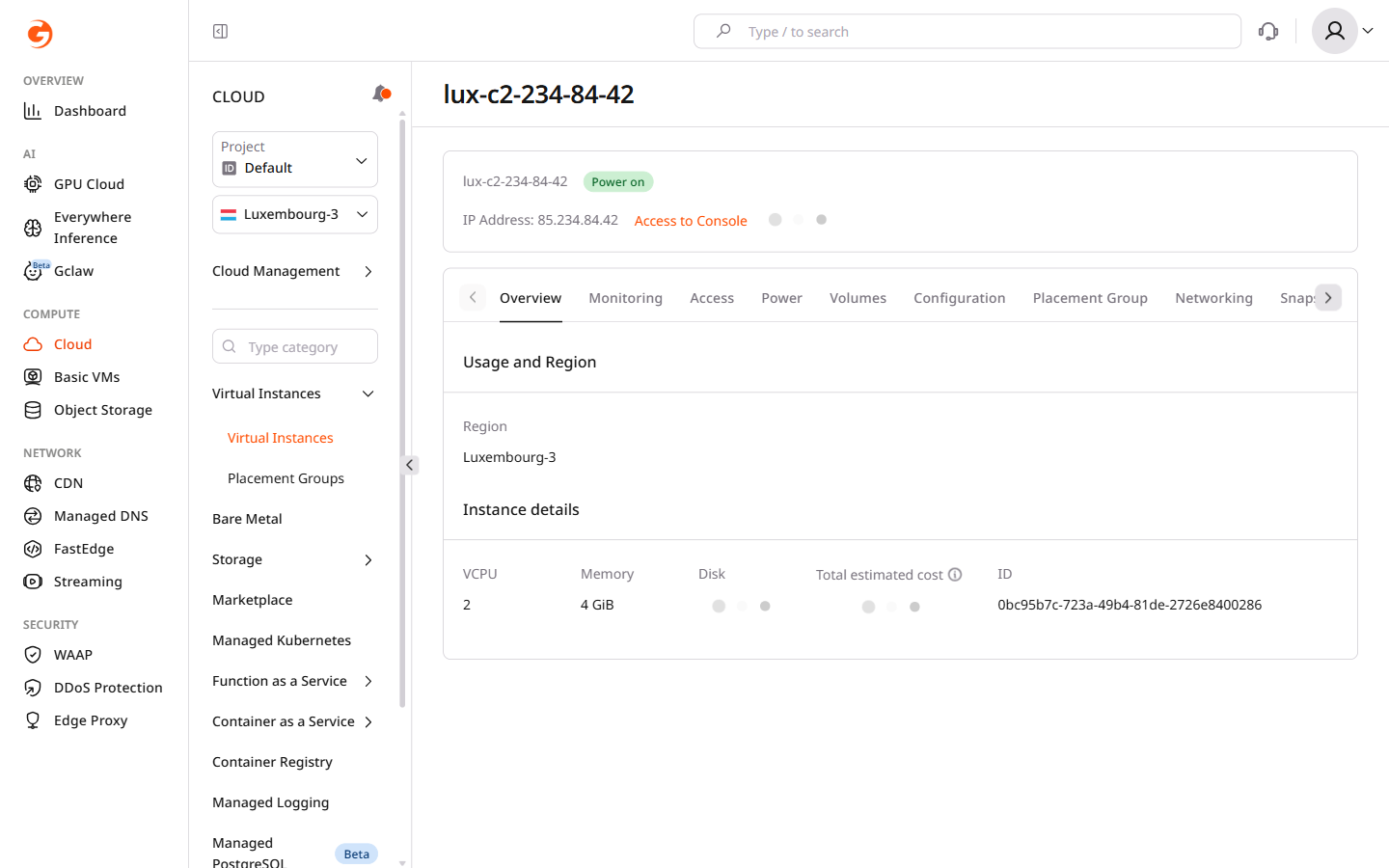Focus the top search bar
Viewport: 1389px width, 868px height.
pos(967,31)
